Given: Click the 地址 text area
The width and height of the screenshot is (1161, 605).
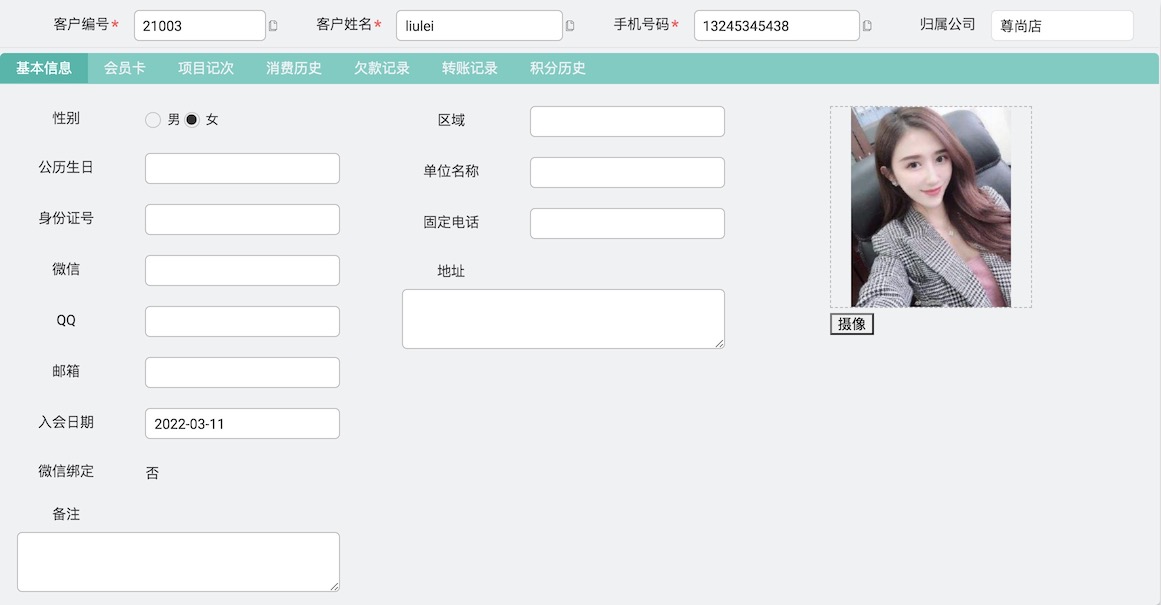Looking at the screenshot, I should 563,319.
